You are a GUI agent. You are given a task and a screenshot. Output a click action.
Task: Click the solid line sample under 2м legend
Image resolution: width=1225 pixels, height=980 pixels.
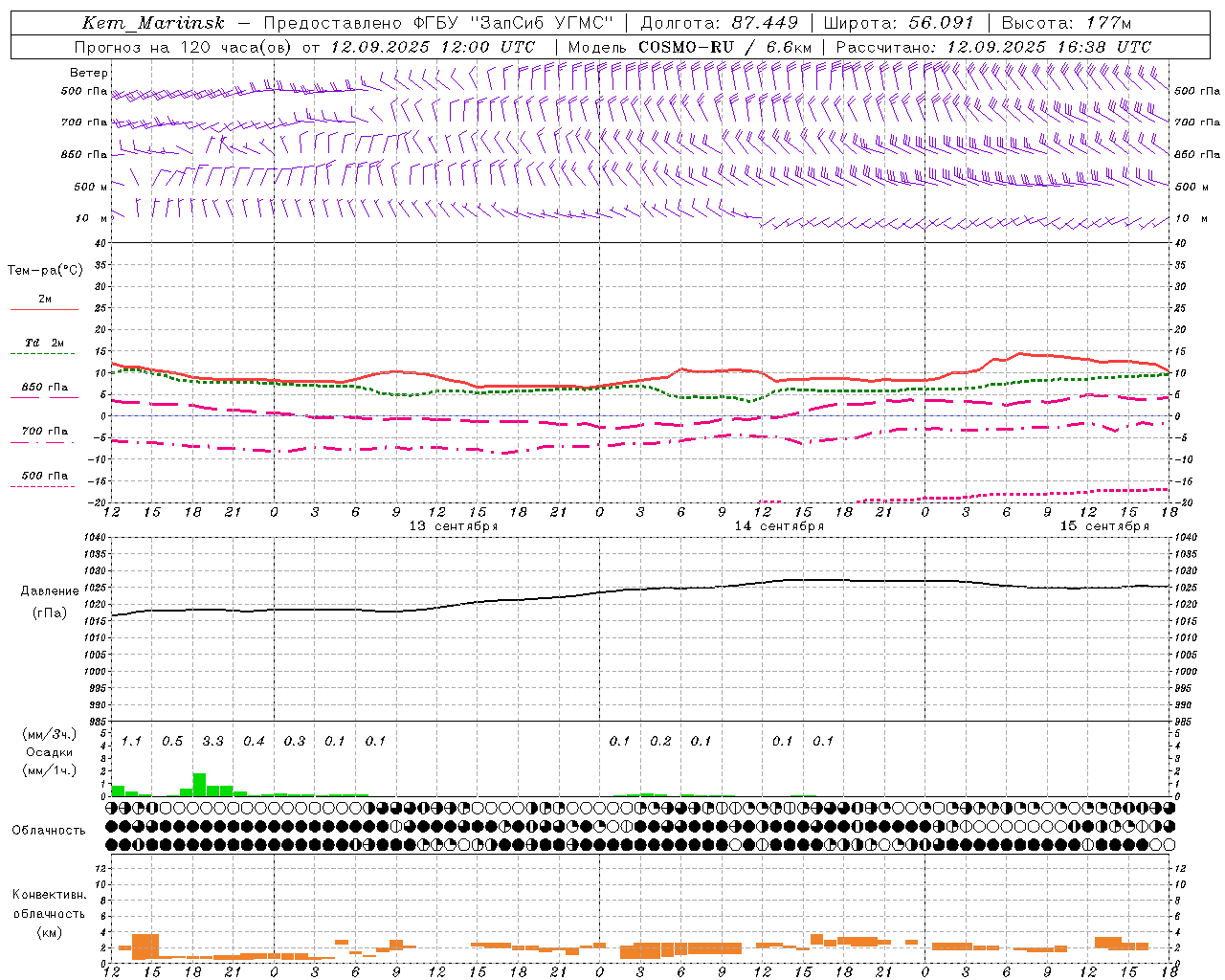[44, 309]
